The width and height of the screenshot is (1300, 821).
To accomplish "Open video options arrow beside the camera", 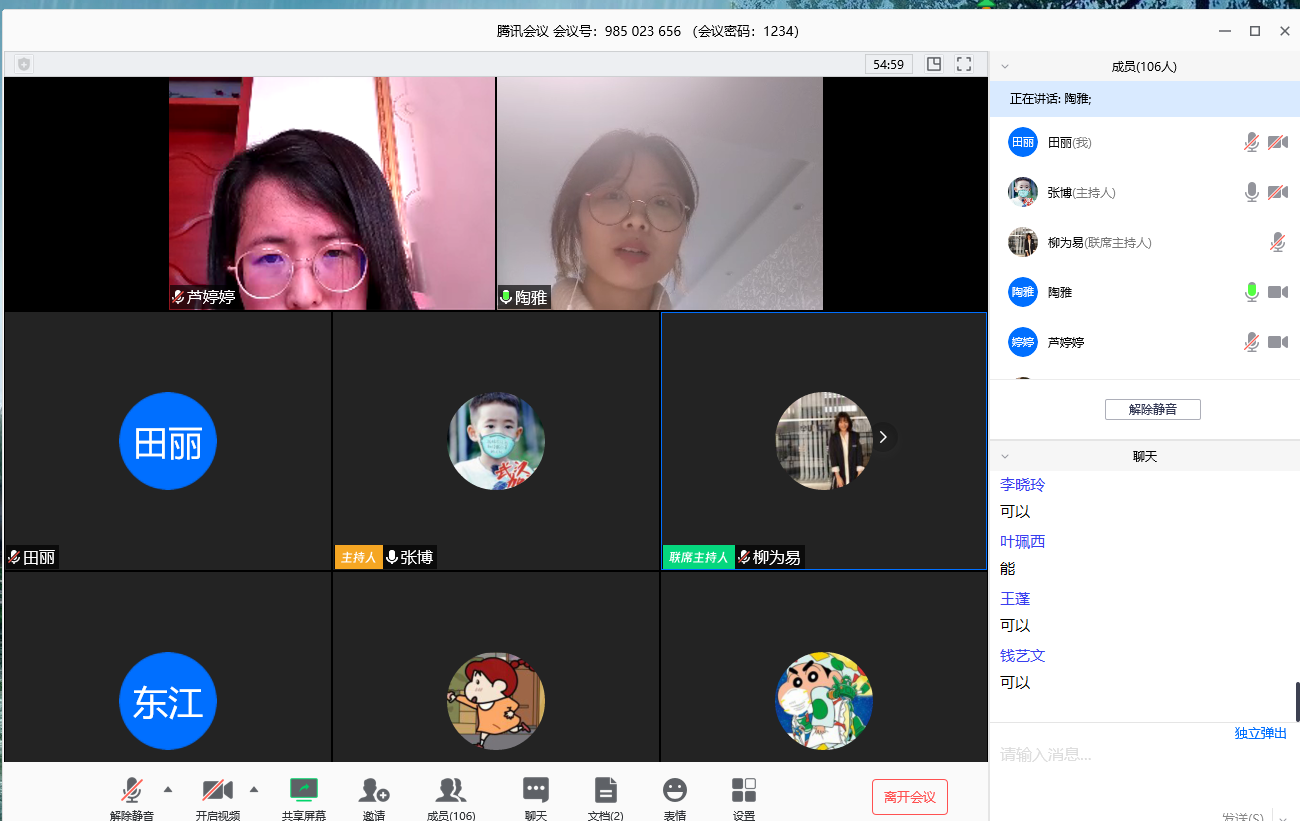I will tap(254, 789).
